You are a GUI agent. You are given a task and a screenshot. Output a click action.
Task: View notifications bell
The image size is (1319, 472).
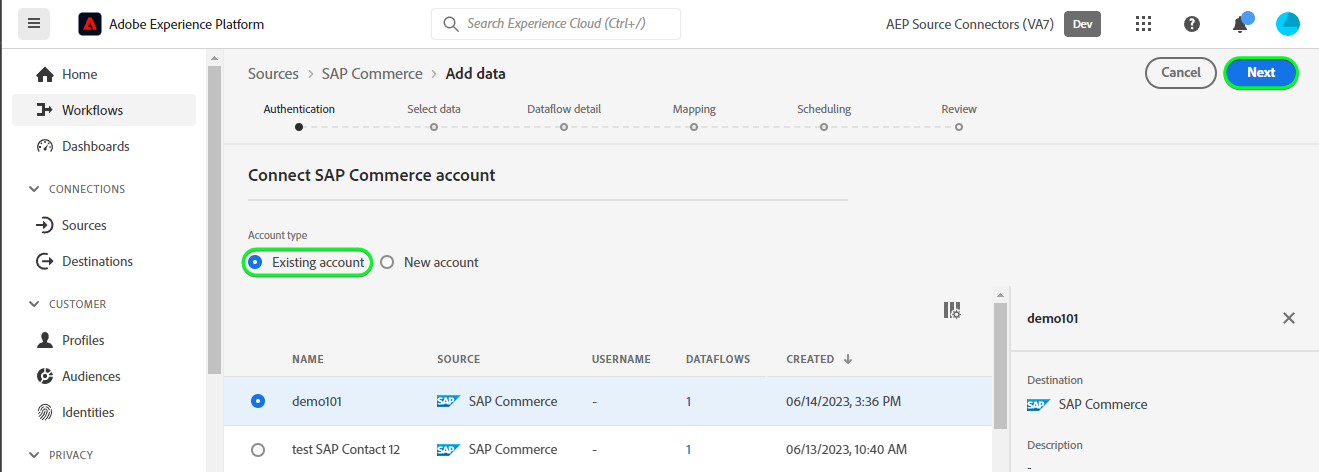(1240, 24)
